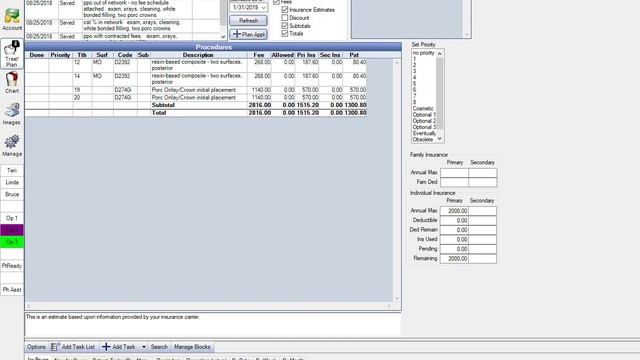The height and width of the screenshot is (360, 640).
Task: Click the estimate note text box
Action: tap(213, 325)
